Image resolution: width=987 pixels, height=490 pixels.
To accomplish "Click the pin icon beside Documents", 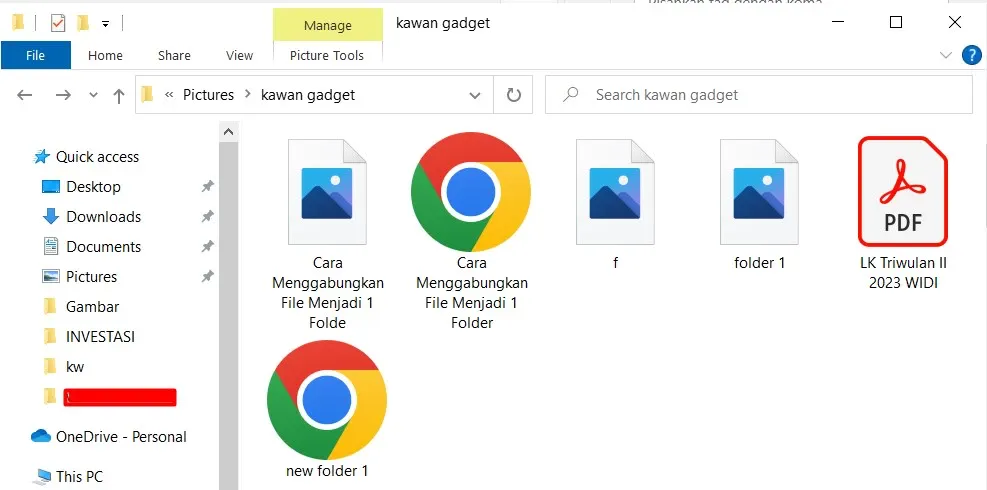I will click(x=207, y=246).
